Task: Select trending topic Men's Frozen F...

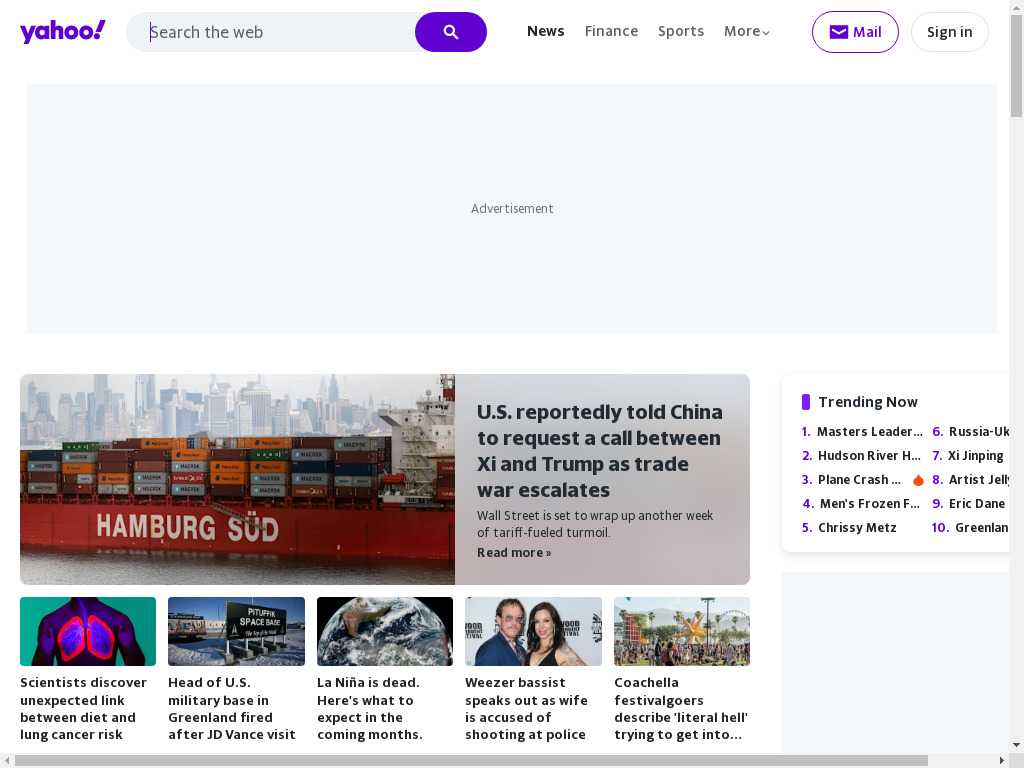Action: (870, 504)
